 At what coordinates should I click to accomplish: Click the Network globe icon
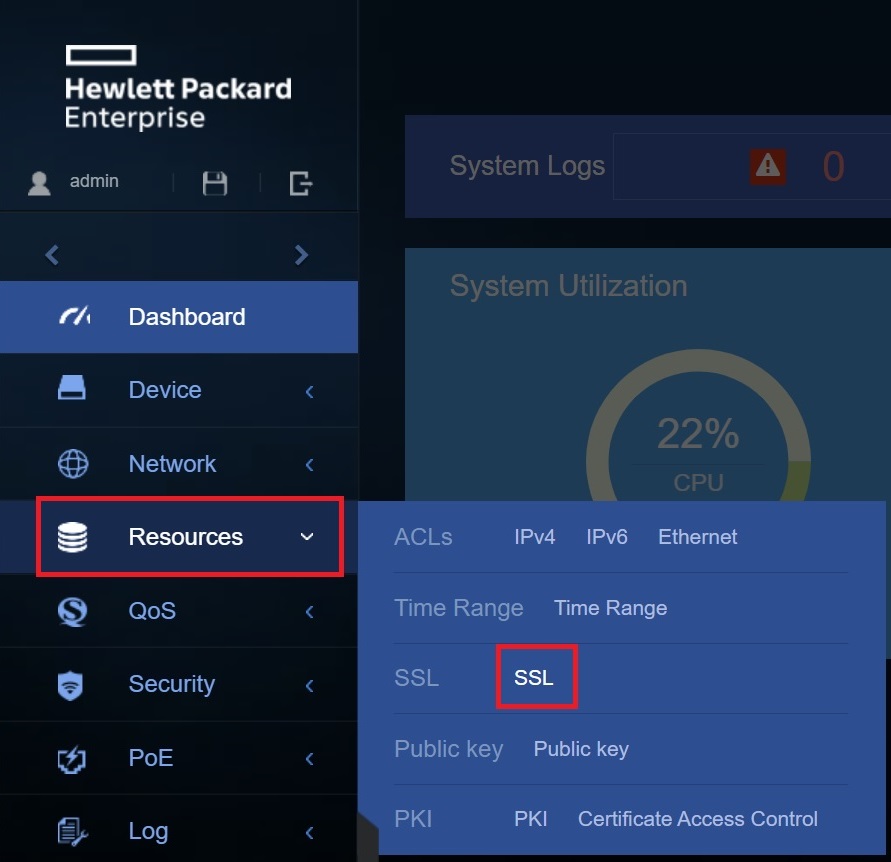coord(73,464)
